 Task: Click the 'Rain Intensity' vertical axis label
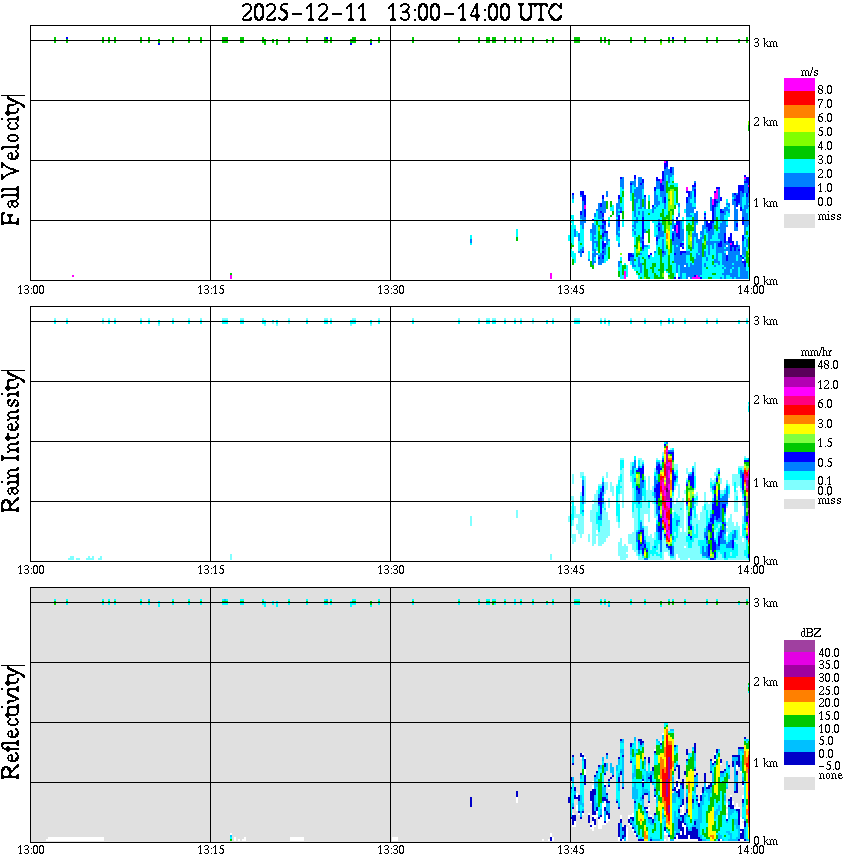[11, 441]
